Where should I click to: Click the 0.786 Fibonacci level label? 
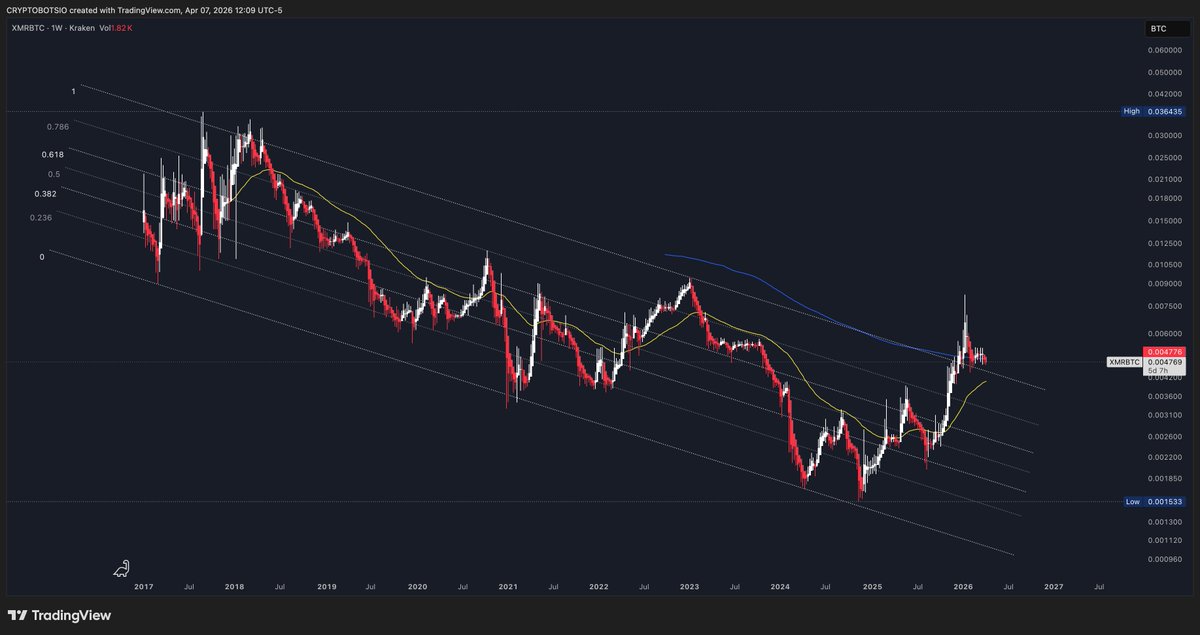pyautogui.click(x=57, y=127)
